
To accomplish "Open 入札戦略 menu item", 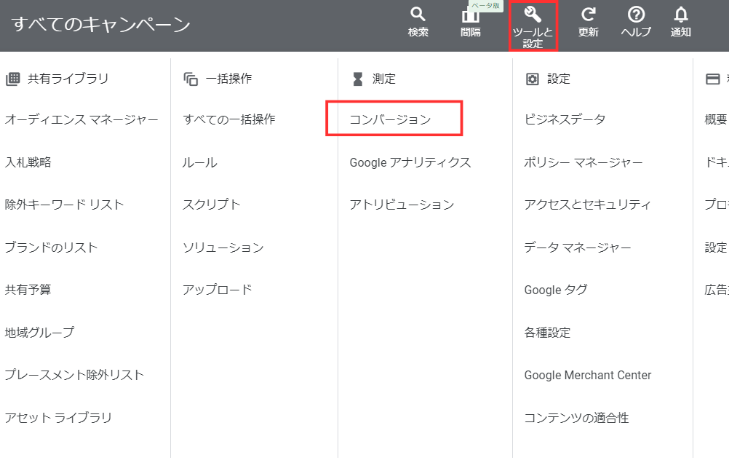I will 28,162.
